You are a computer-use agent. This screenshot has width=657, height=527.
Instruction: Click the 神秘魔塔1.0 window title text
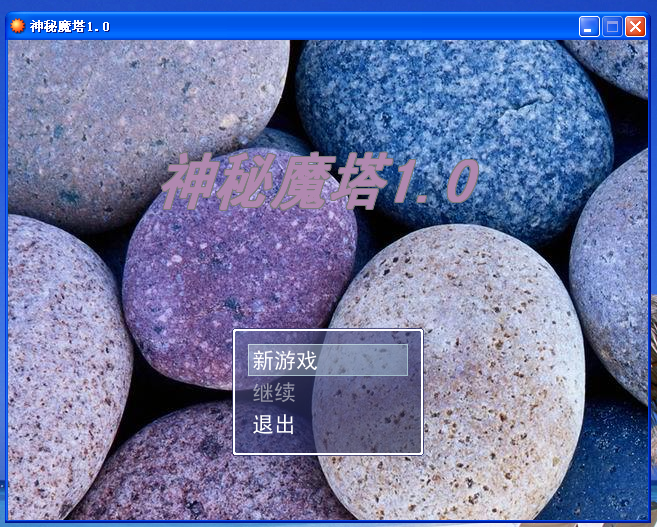point(70,26)
